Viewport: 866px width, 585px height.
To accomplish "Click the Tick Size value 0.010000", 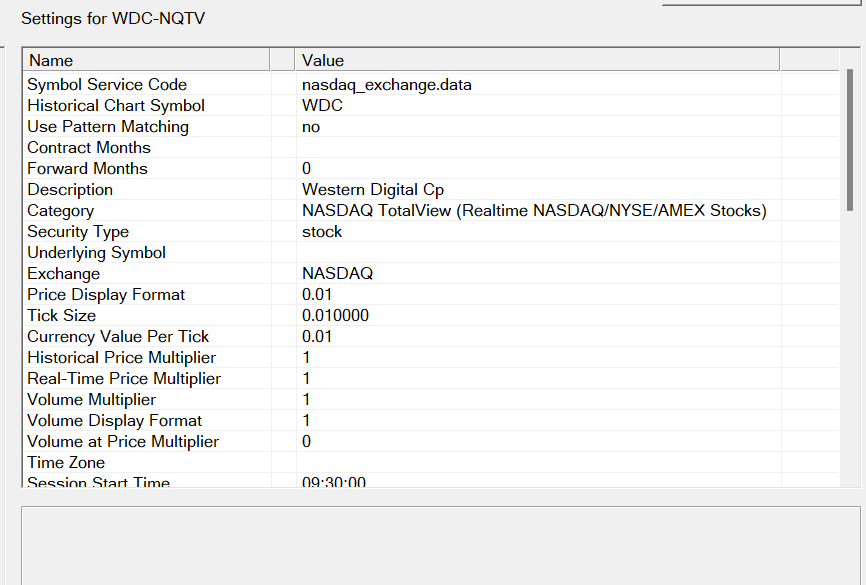I will (335, 315).
